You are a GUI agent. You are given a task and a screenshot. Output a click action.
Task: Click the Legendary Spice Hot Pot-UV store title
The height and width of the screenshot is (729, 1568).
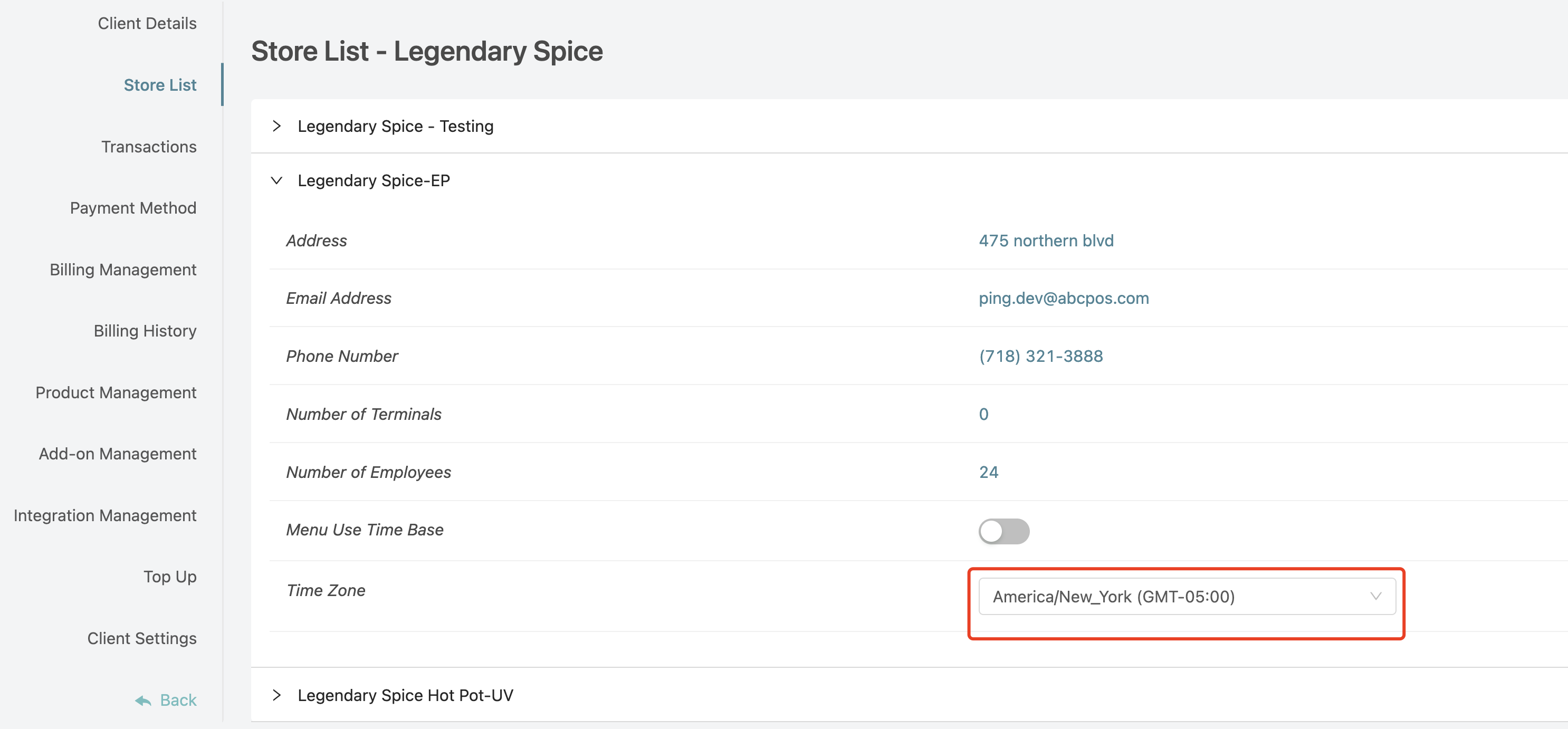coord(405,695)
